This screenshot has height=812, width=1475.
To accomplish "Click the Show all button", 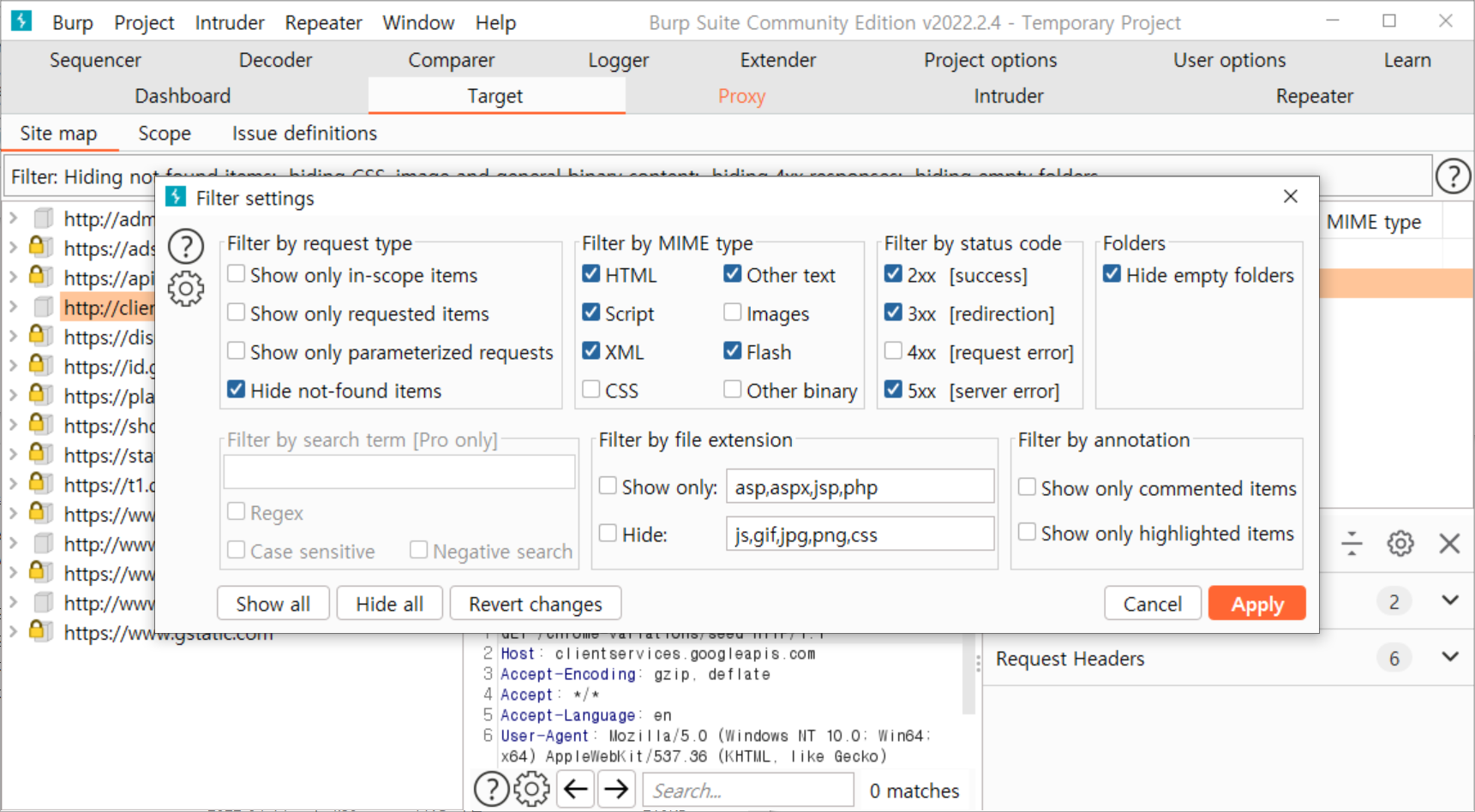I will coord(273,604).
